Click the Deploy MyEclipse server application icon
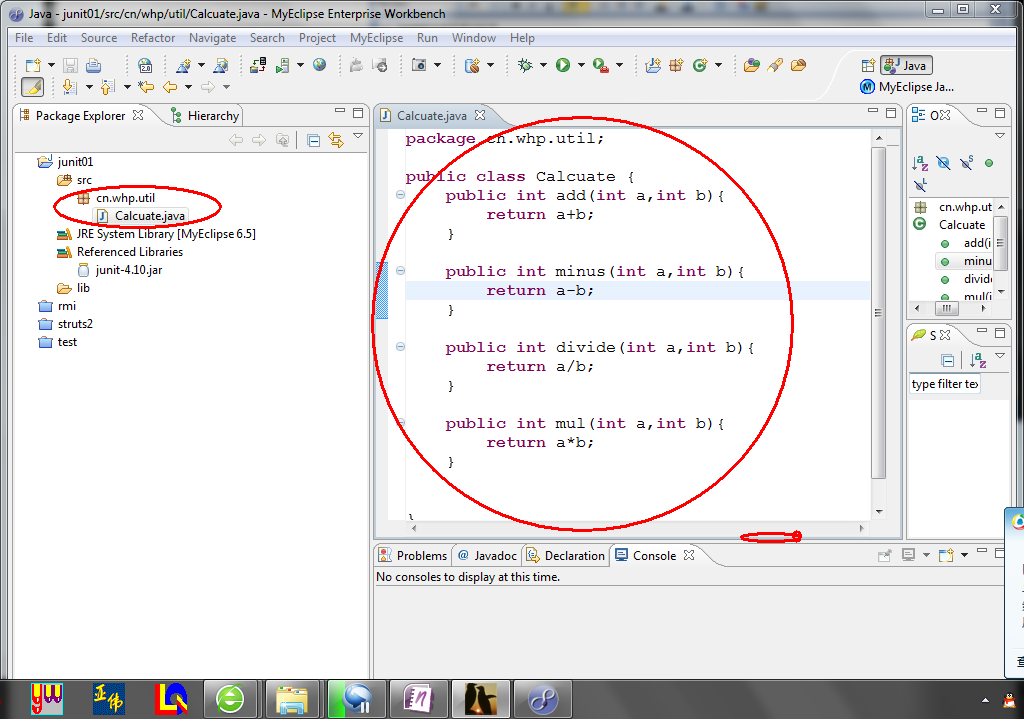Viewport: 1024px width, 719px height. (x=258, y=65)
